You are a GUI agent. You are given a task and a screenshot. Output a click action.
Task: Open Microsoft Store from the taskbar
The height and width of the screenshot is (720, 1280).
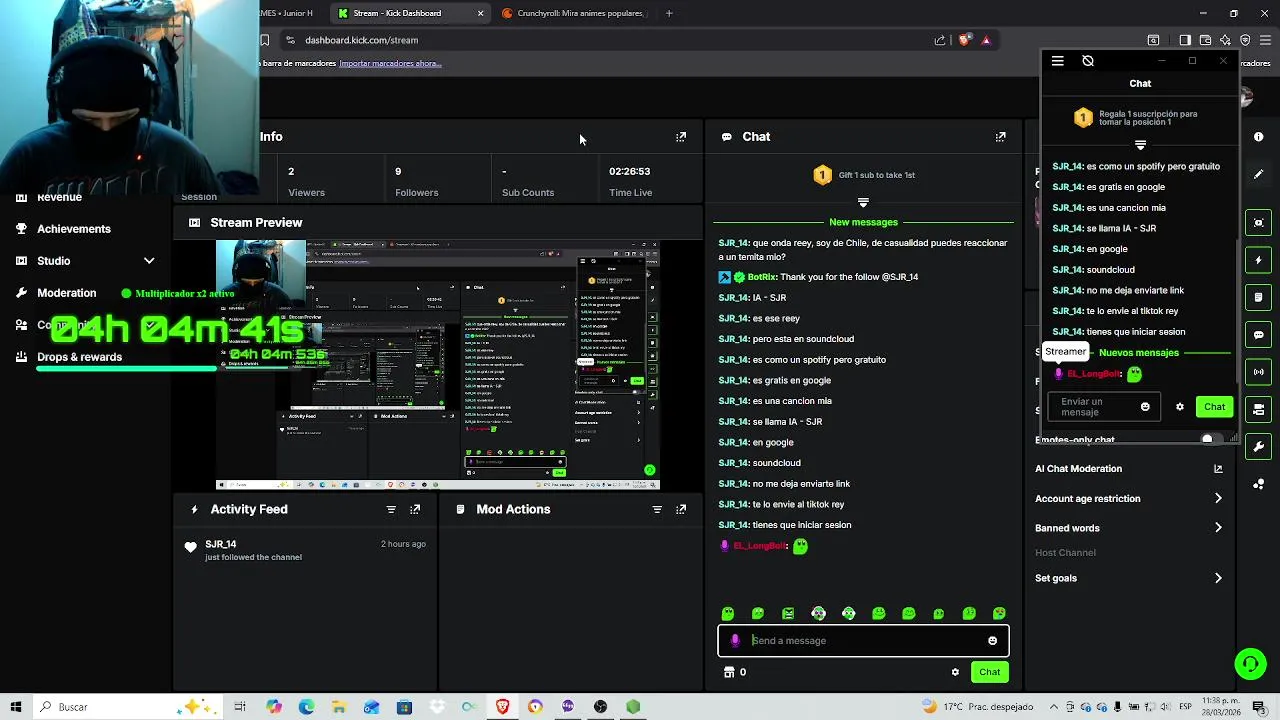click(404, 707)
